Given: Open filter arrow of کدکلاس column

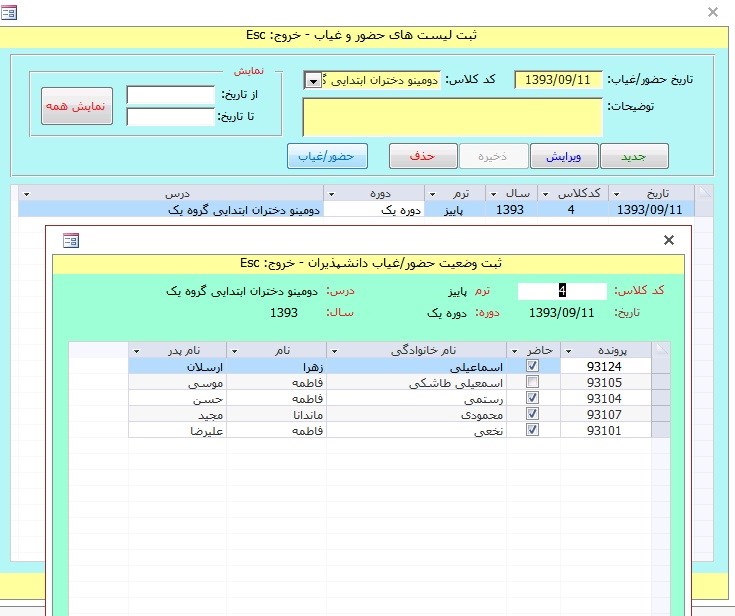Looking at the screenshot, I should point(546,194).
